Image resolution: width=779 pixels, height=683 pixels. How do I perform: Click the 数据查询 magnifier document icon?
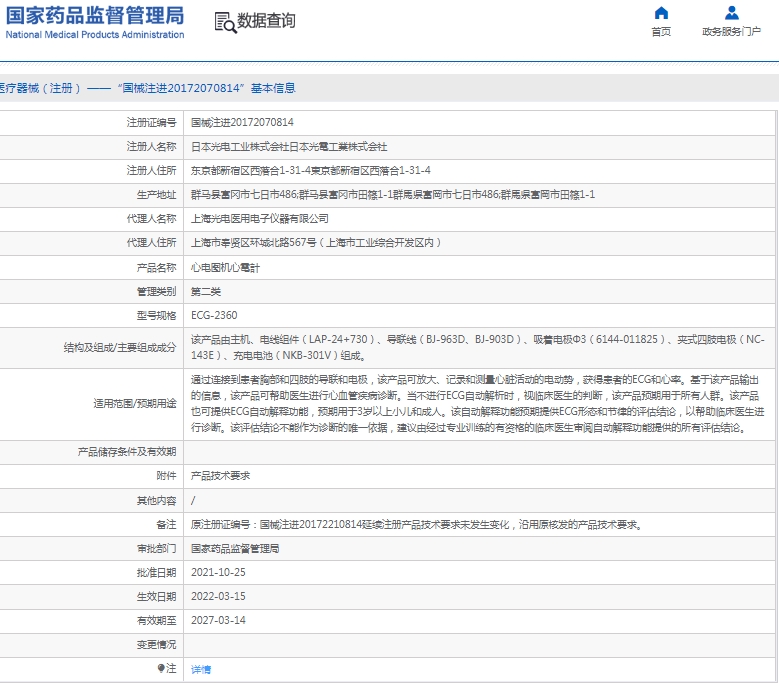coord(225,23)
